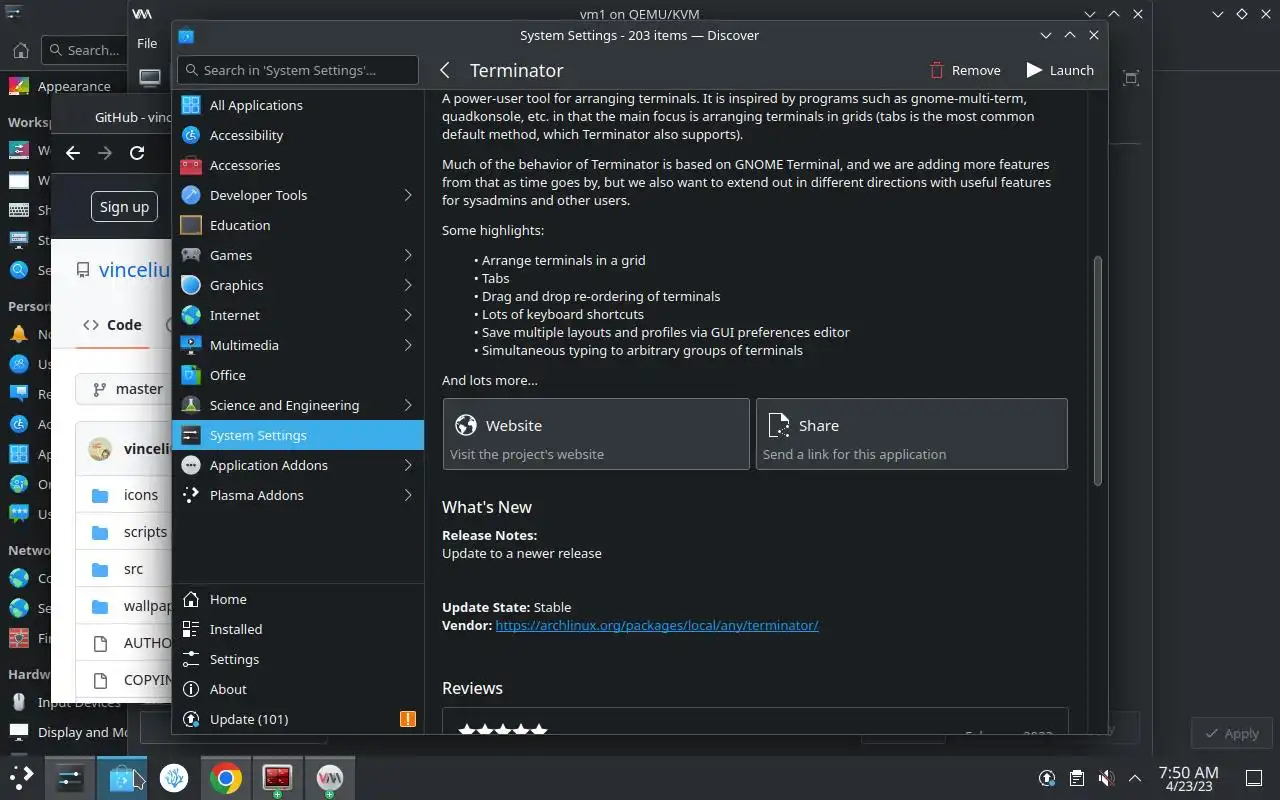1280x800 pixels.
Task: Open the application launcher in taskbar
Action: point(22,777)
